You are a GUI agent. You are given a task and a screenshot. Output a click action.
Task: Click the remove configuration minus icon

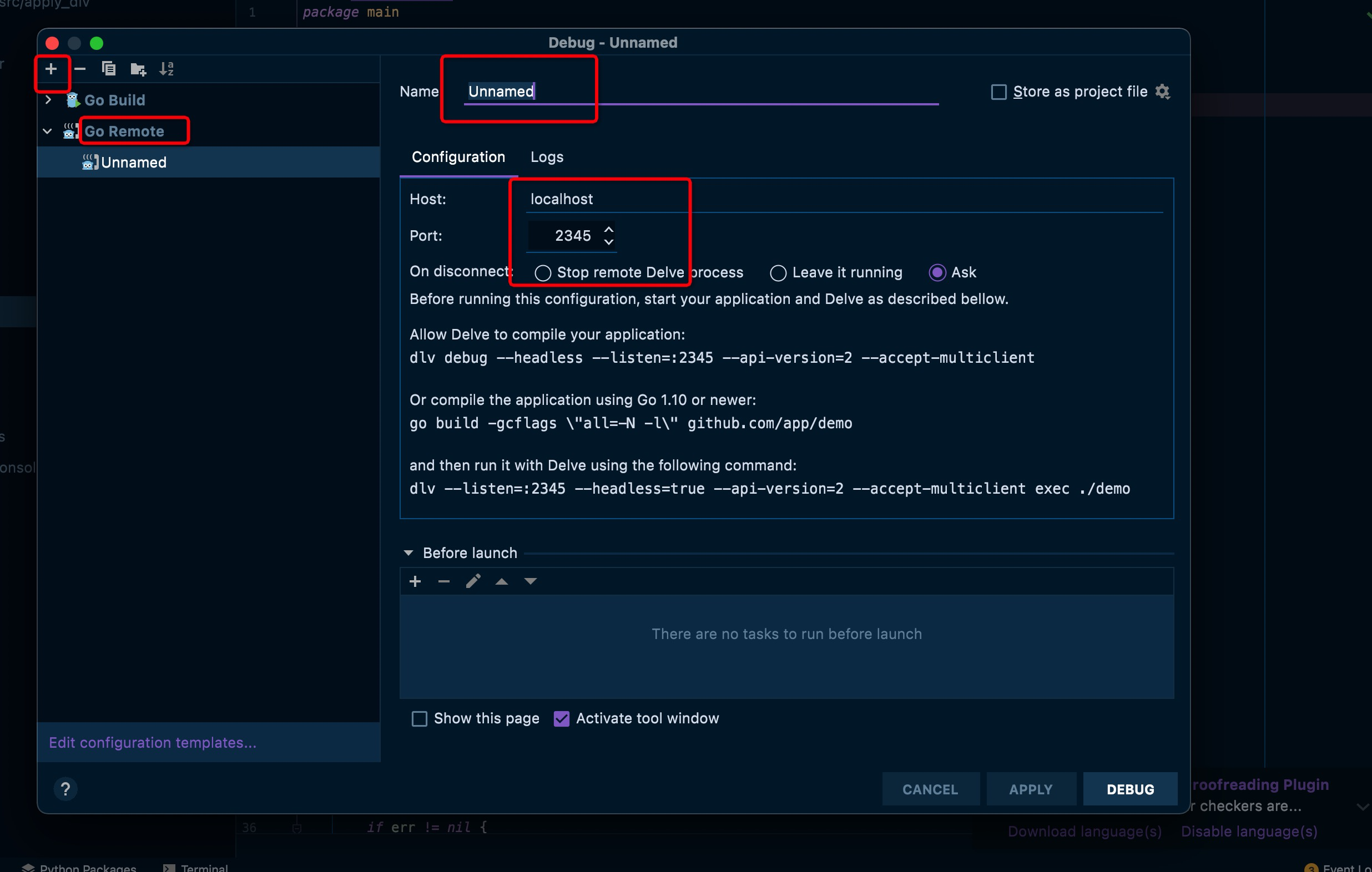click(80, 69)
